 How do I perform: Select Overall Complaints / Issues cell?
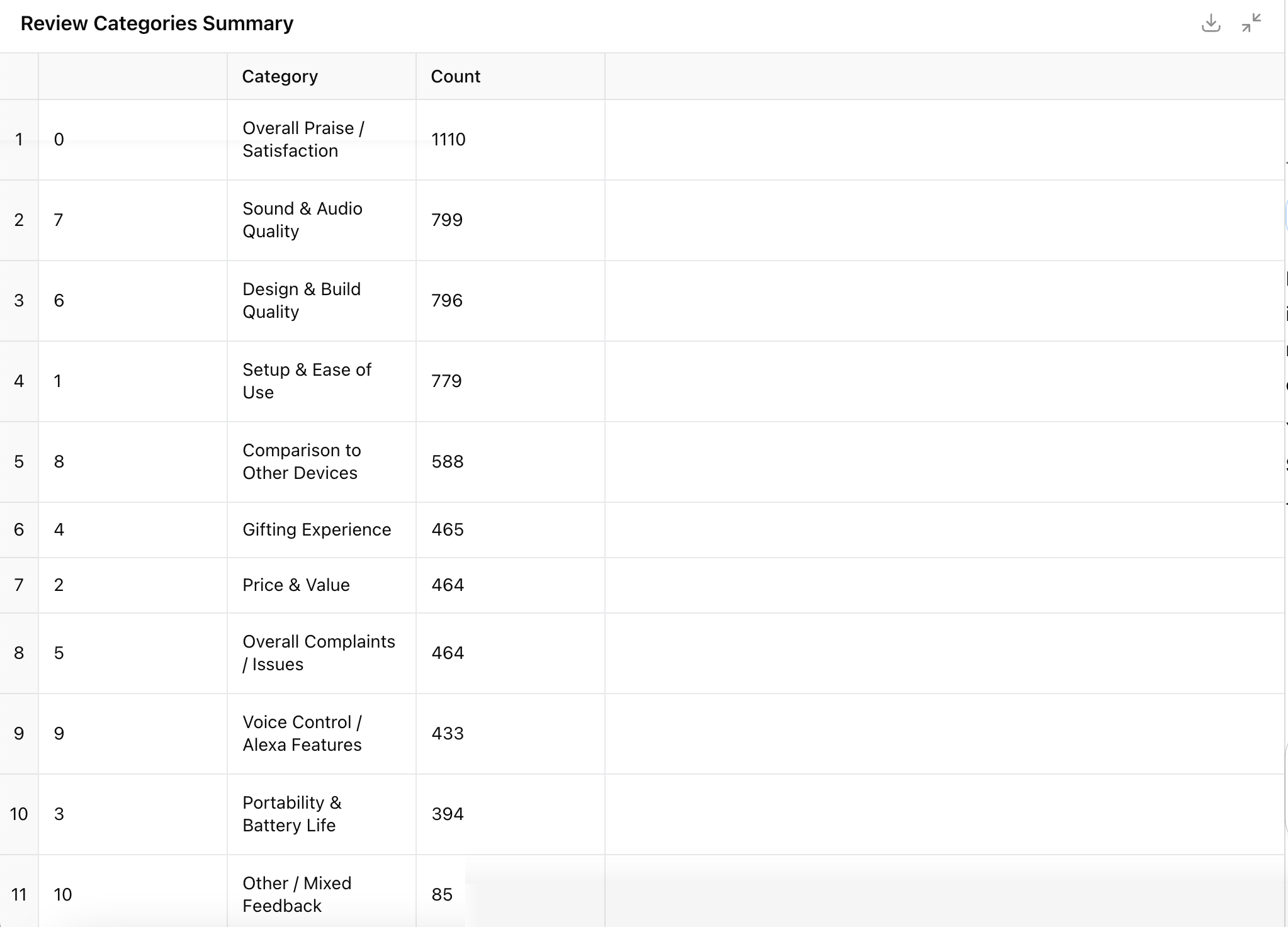tap(319, 653)
